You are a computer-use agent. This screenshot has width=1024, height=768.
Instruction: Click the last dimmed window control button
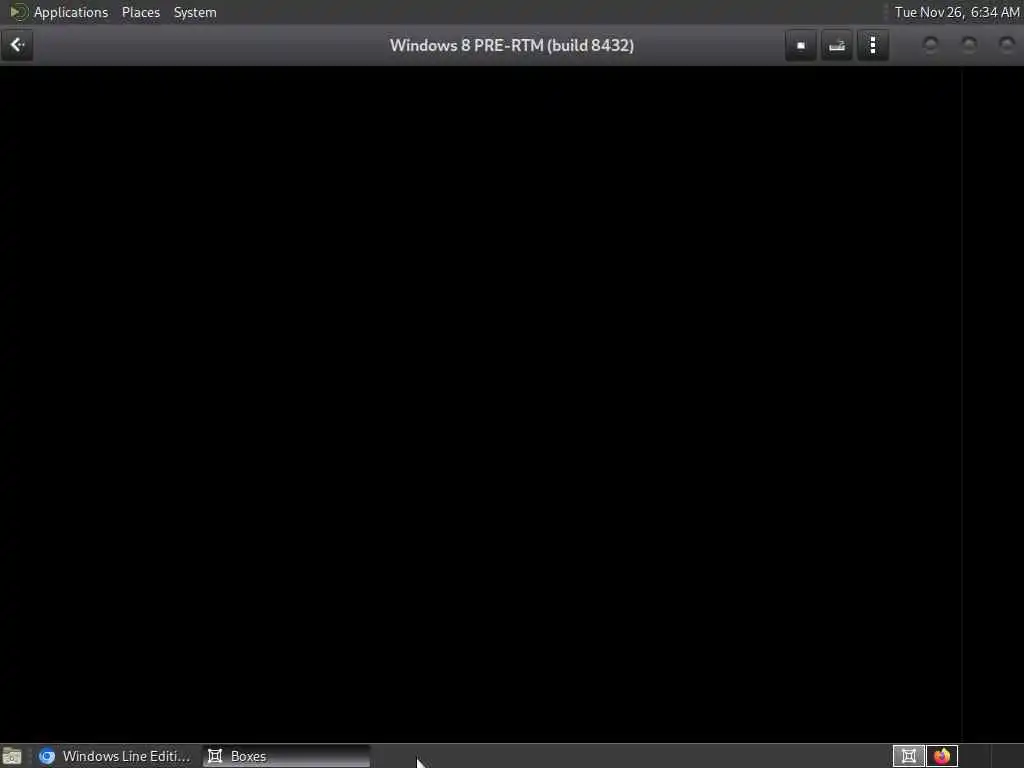click(x=1007, y=45)
